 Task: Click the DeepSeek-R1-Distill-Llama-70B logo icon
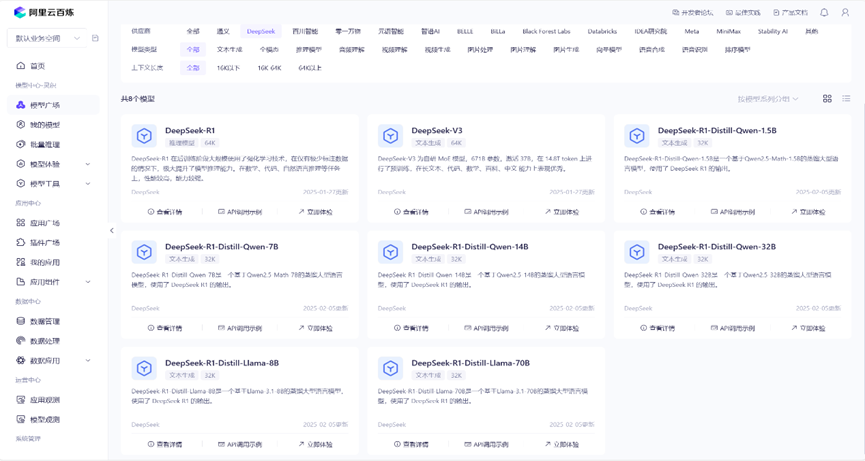(391, 368)
